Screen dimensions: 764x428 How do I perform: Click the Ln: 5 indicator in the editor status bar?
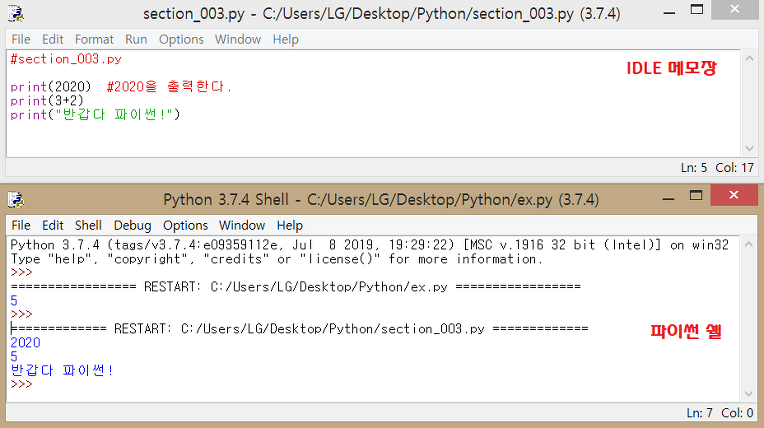[694, 168]
